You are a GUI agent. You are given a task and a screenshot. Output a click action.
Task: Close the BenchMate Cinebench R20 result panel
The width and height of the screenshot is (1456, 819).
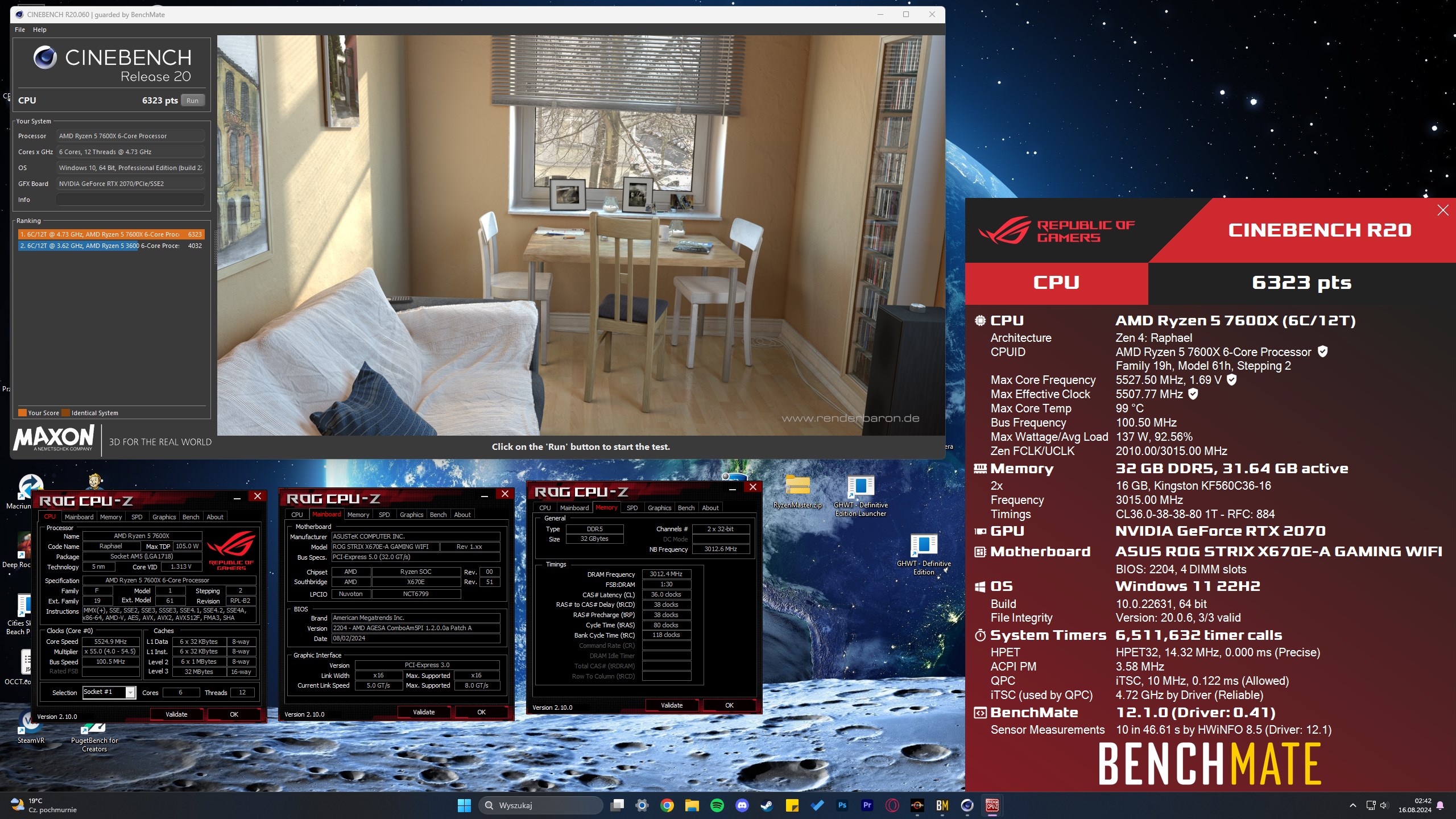[x=1443, y=210]
